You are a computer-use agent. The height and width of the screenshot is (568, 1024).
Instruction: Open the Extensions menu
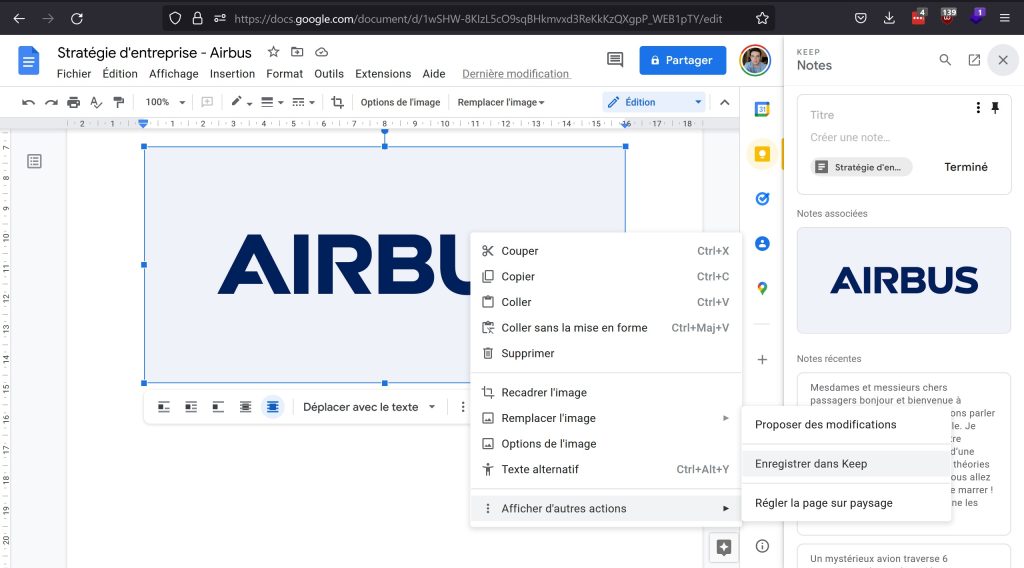point(383,74)
